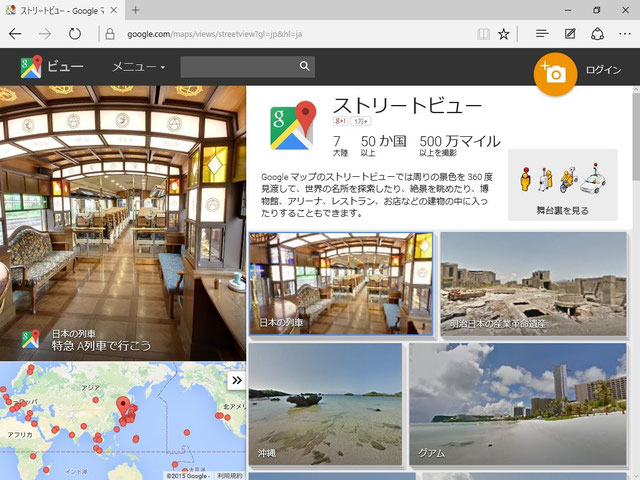Click the large red map pin over Japan
Image resolution: width=640 pixels, height=480 pixels.
(x=123, y=406)
